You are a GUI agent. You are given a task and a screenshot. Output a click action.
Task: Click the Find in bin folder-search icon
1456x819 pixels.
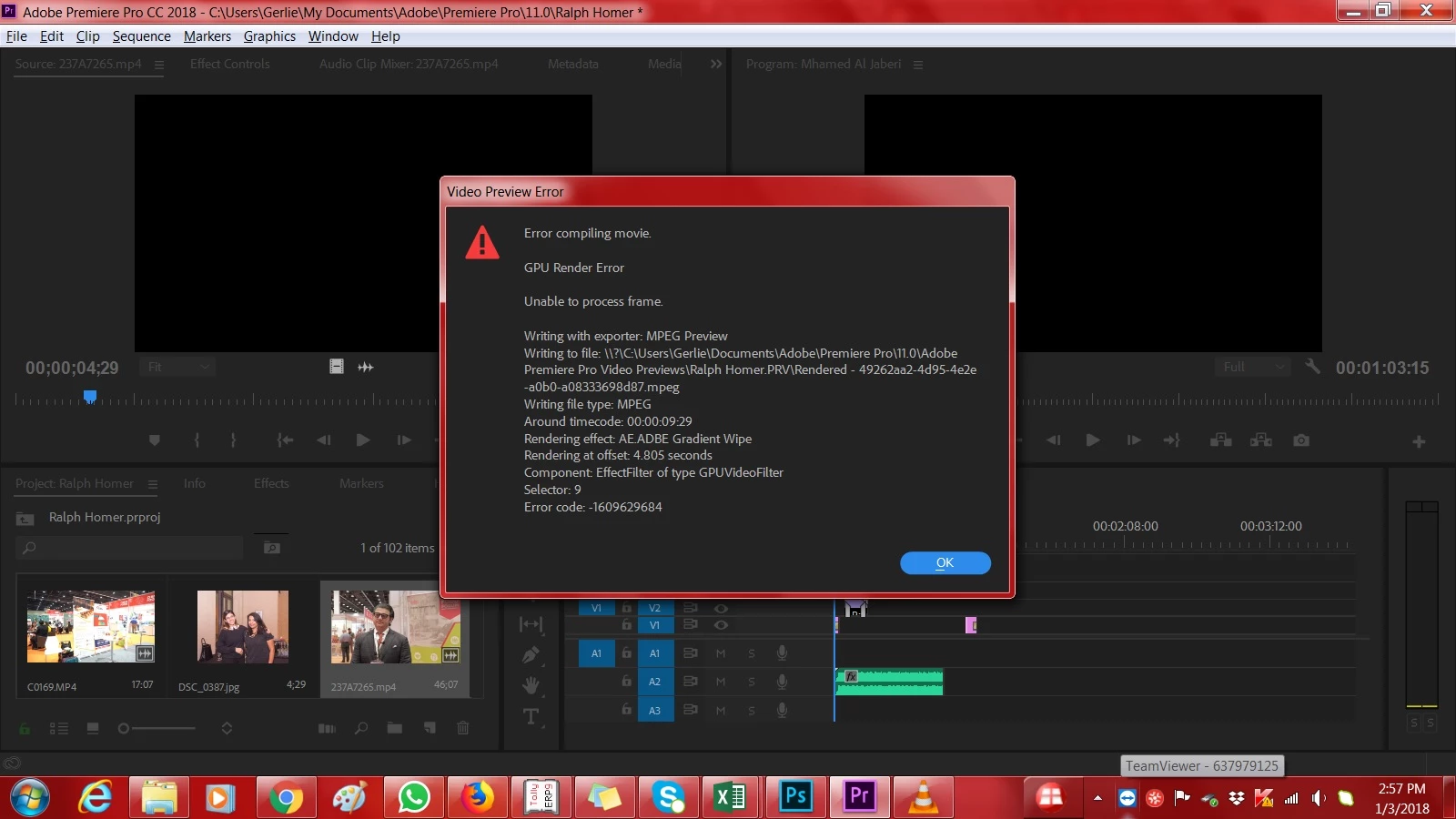[x=272, y=548]
